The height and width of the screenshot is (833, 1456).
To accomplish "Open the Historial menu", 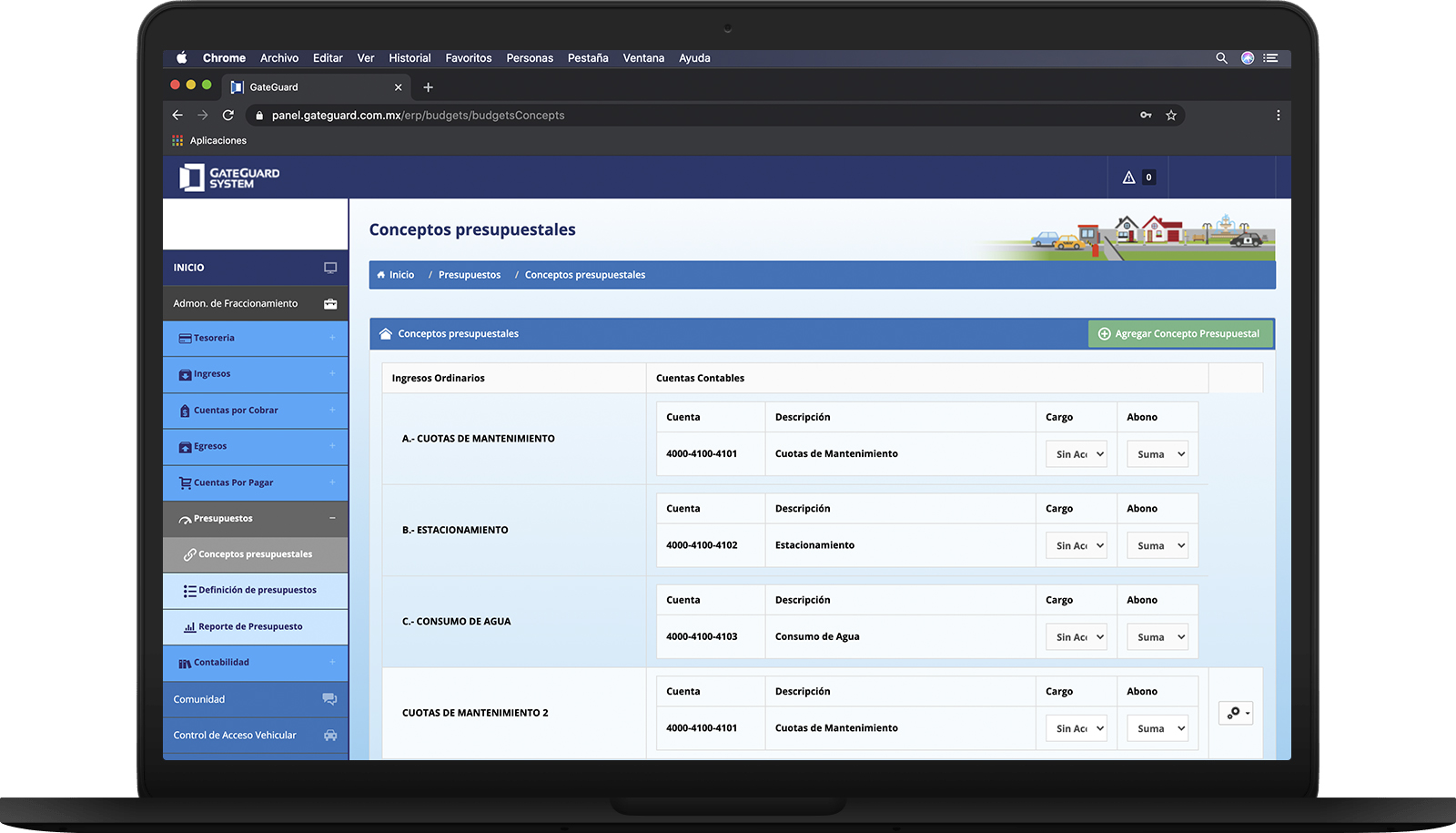I will pos(409,58).
